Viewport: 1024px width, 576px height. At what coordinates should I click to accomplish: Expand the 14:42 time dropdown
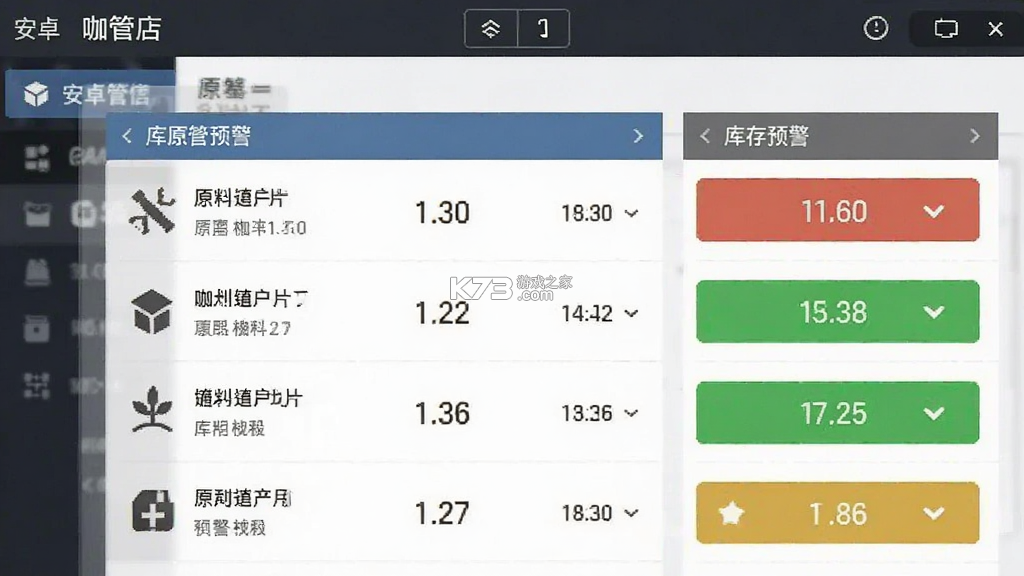pyautogui.click(x=631, y=313)
